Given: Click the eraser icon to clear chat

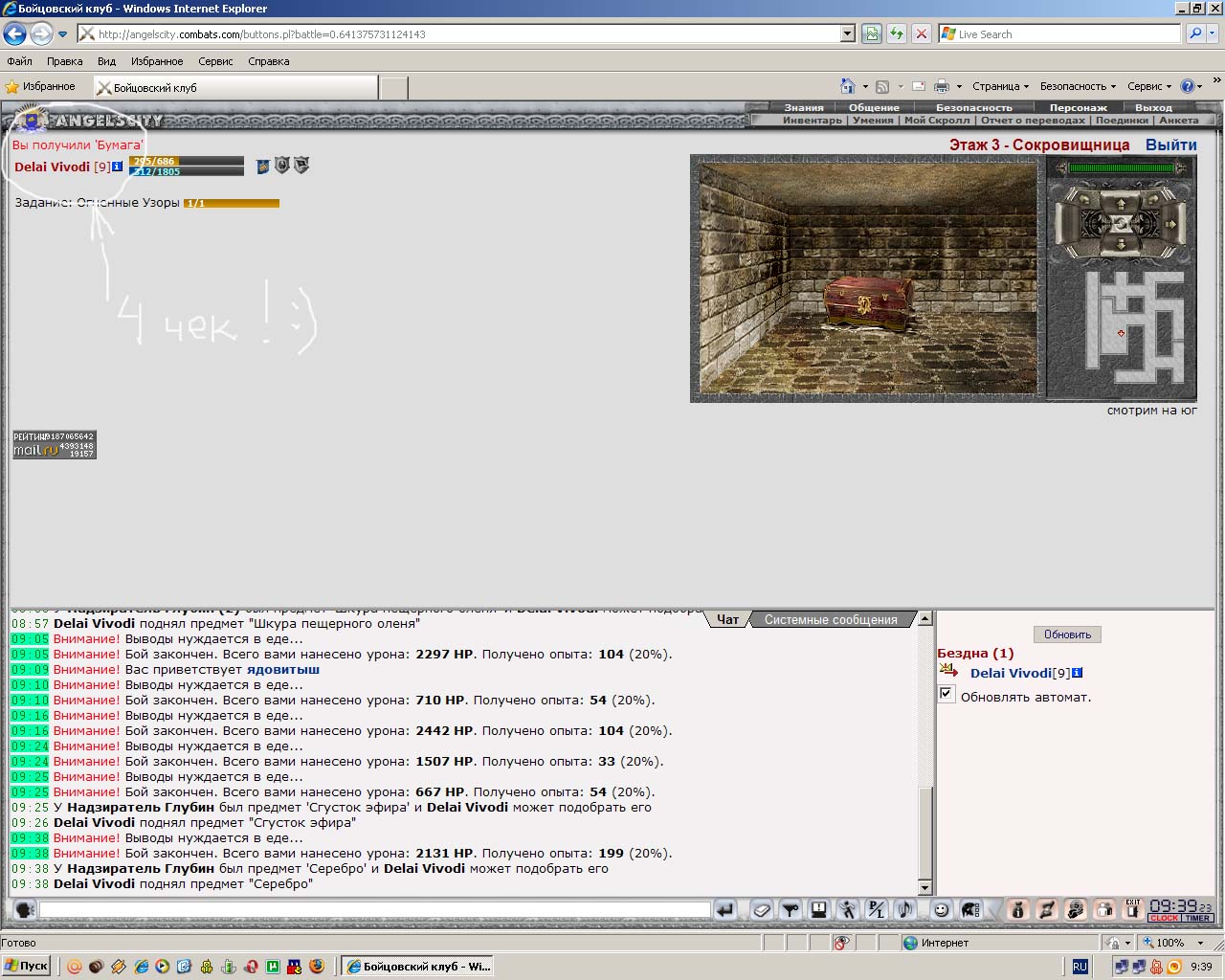Looking at the screenshot, I should click(763, 910).
